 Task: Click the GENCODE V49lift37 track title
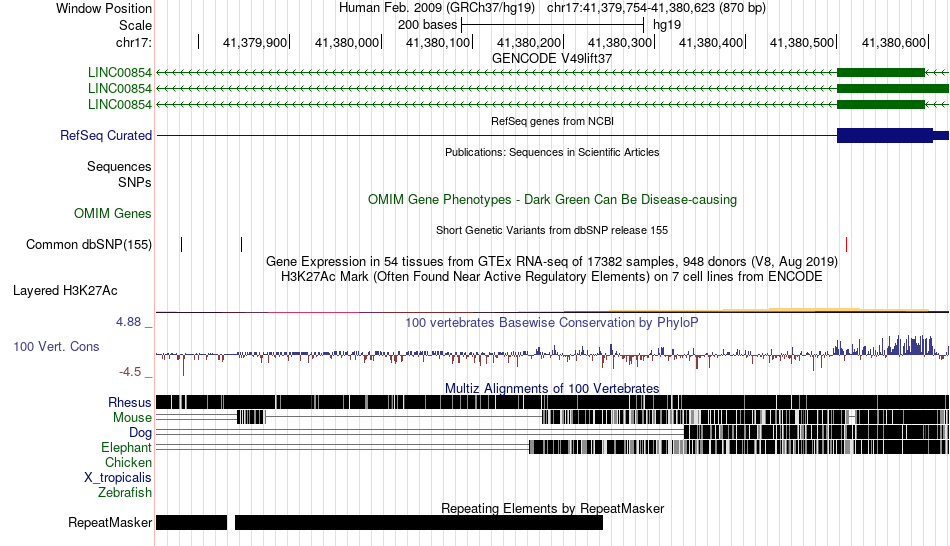click(x=552, y=59)
